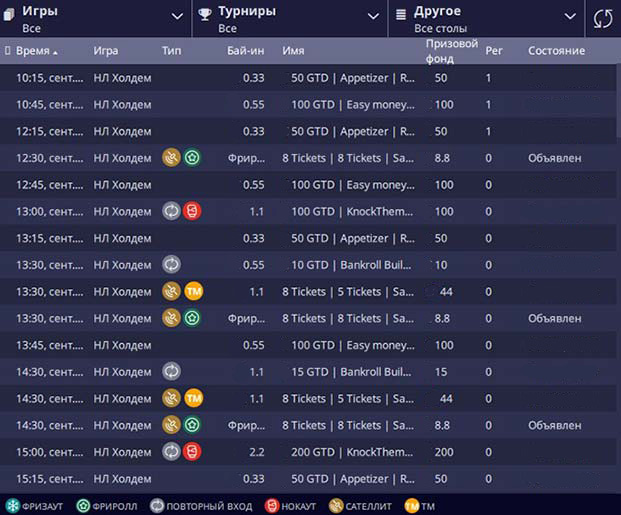Click the Повторный вход legend icon
The image size is (621, 515).
click(157, 506)
